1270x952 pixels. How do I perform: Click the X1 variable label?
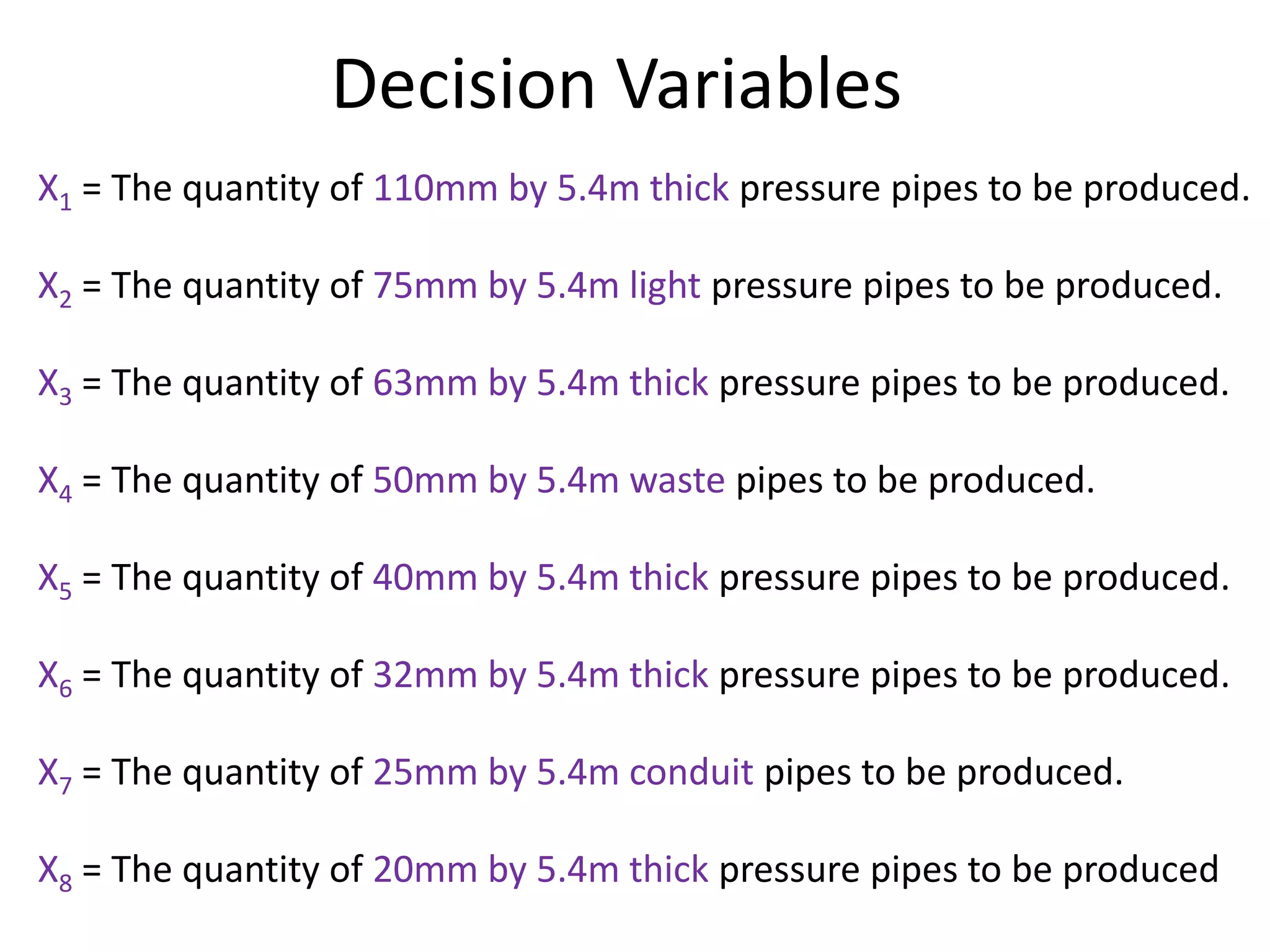(x=55, y=190)
